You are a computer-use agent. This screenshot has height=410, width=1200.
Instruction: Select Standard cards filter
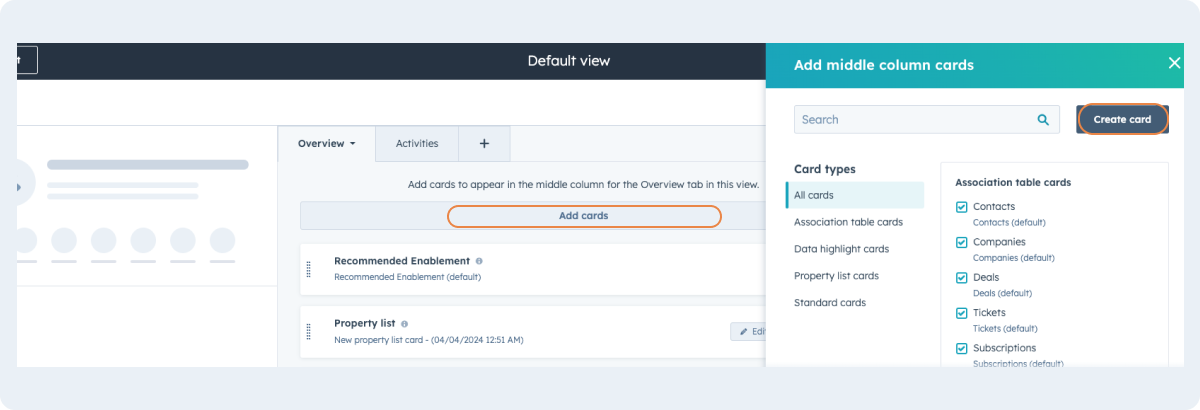(x=830, y=303)
